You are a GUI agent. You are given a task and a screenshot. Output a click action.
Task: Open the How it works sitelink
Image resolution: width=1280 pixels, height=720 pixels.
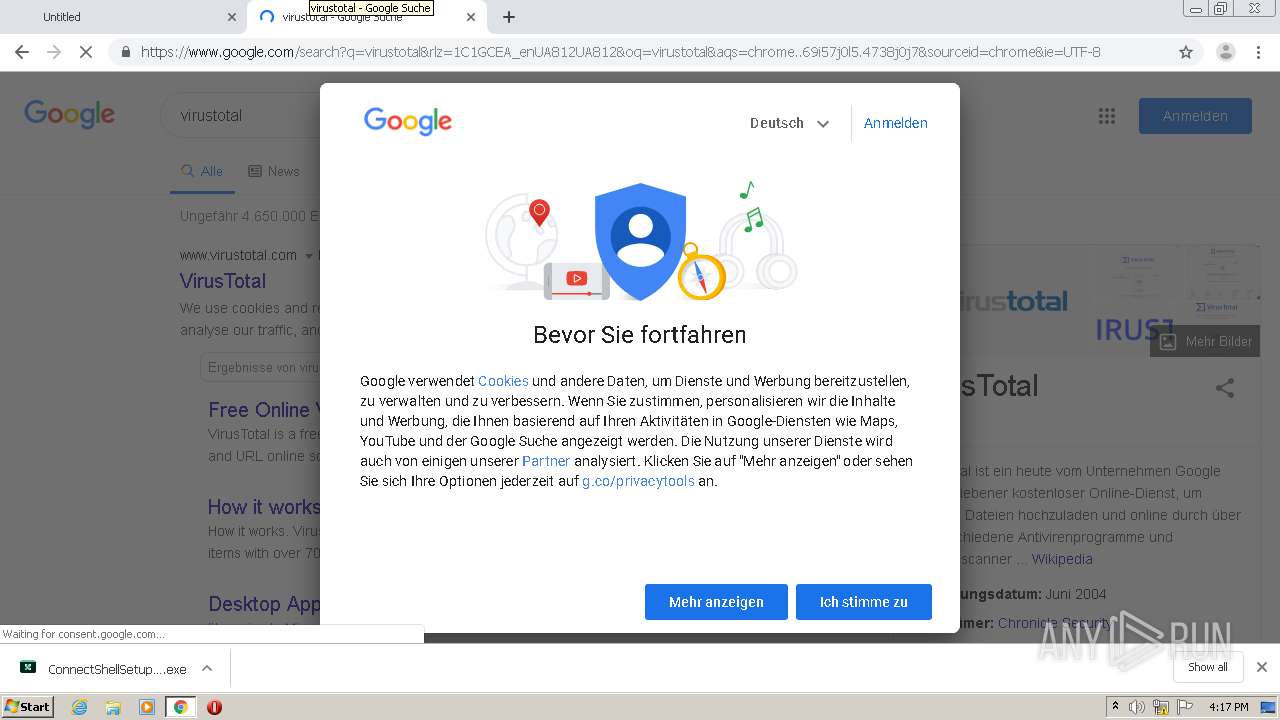click(x=264, y=507)
